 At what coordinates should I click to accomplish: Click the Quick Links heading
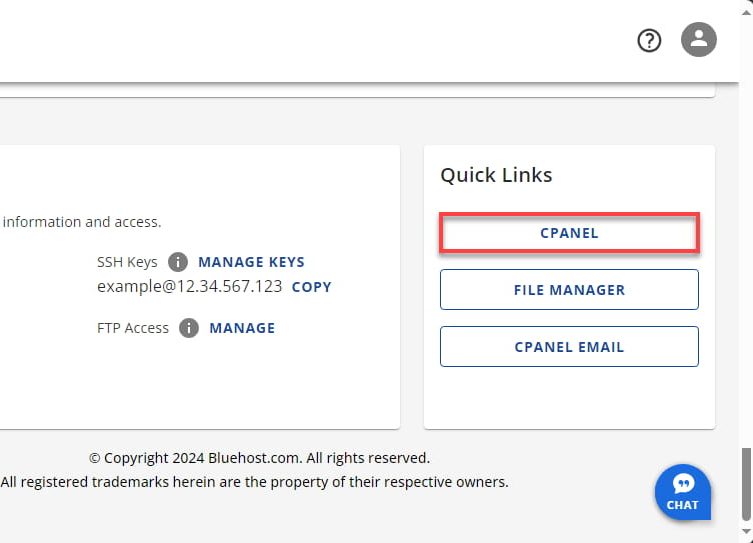(496, 175)
